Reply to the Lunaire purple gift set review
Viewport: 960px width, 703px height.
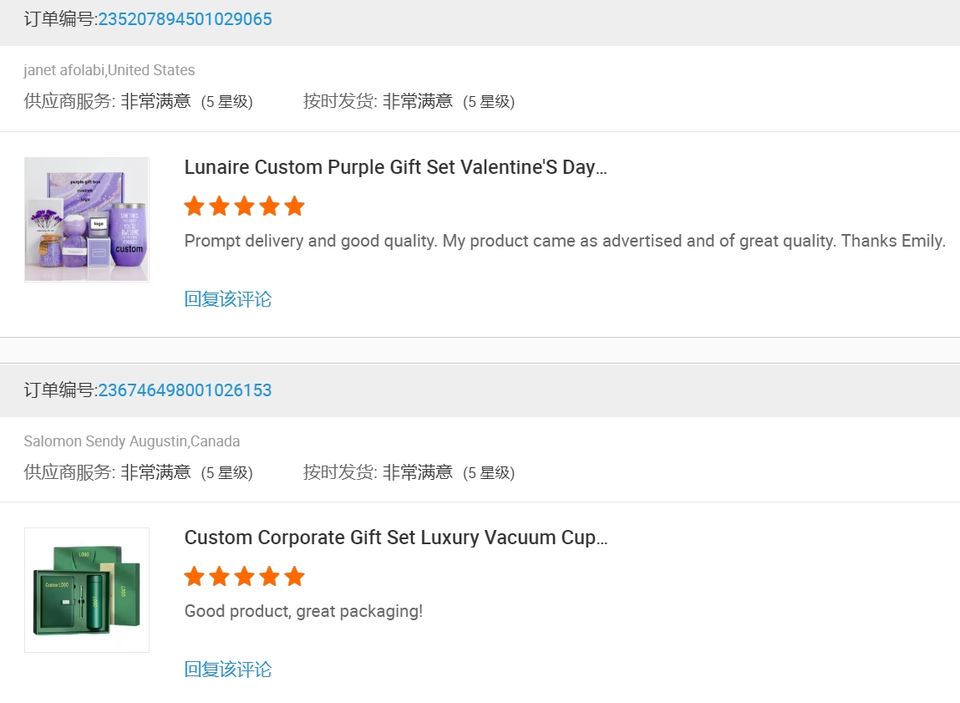pos(228,299)
